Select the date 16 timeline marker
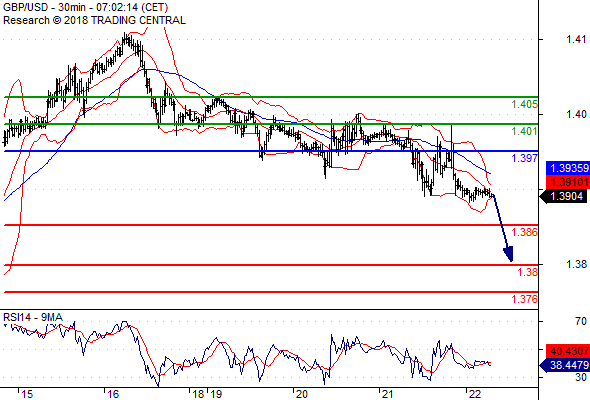The width and height of the screenshot is (590, 400). tap(113, 394)
